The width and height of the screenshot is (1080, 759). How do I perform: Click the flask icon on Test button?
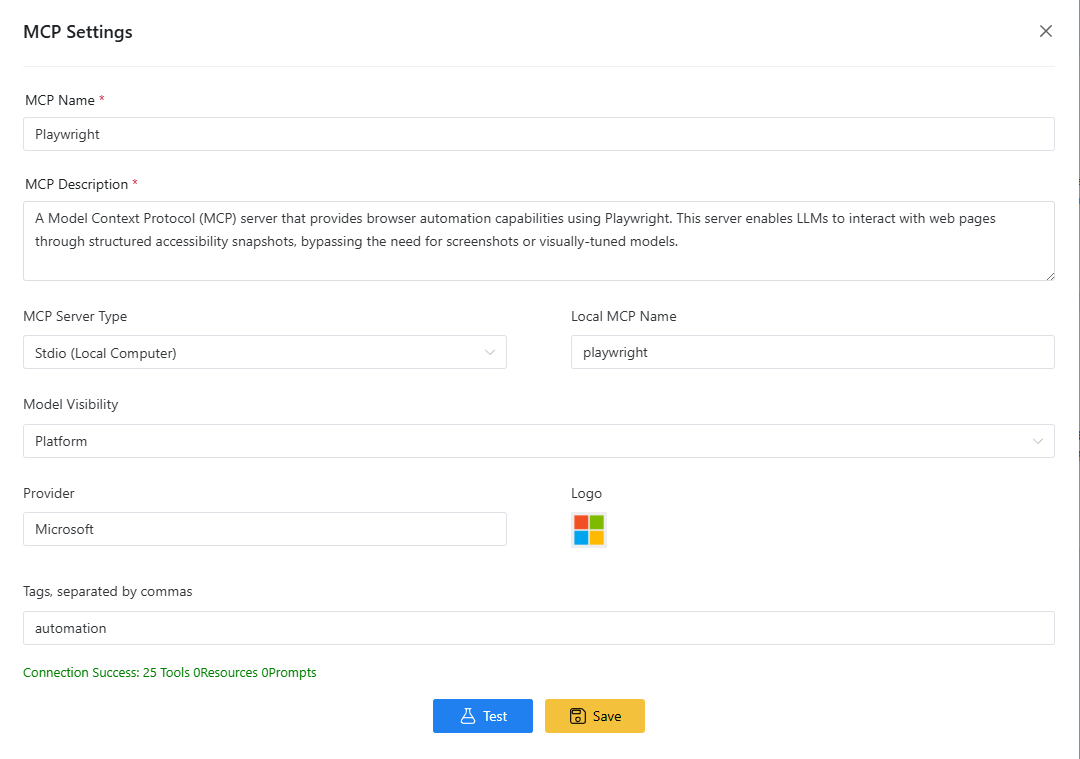pos(466,716)
